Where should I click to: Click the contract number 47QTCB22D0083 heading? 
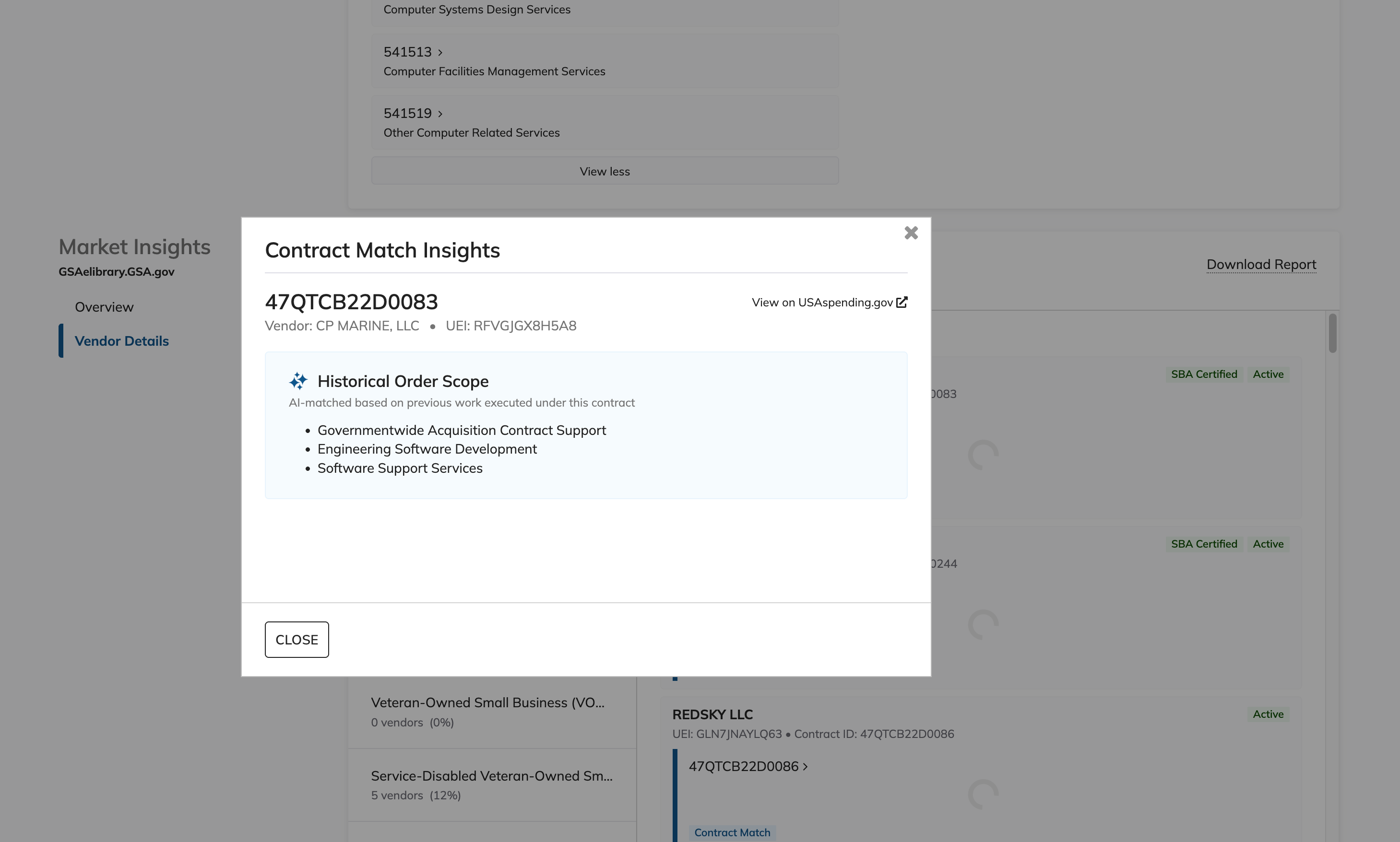[x=351, y=302]
